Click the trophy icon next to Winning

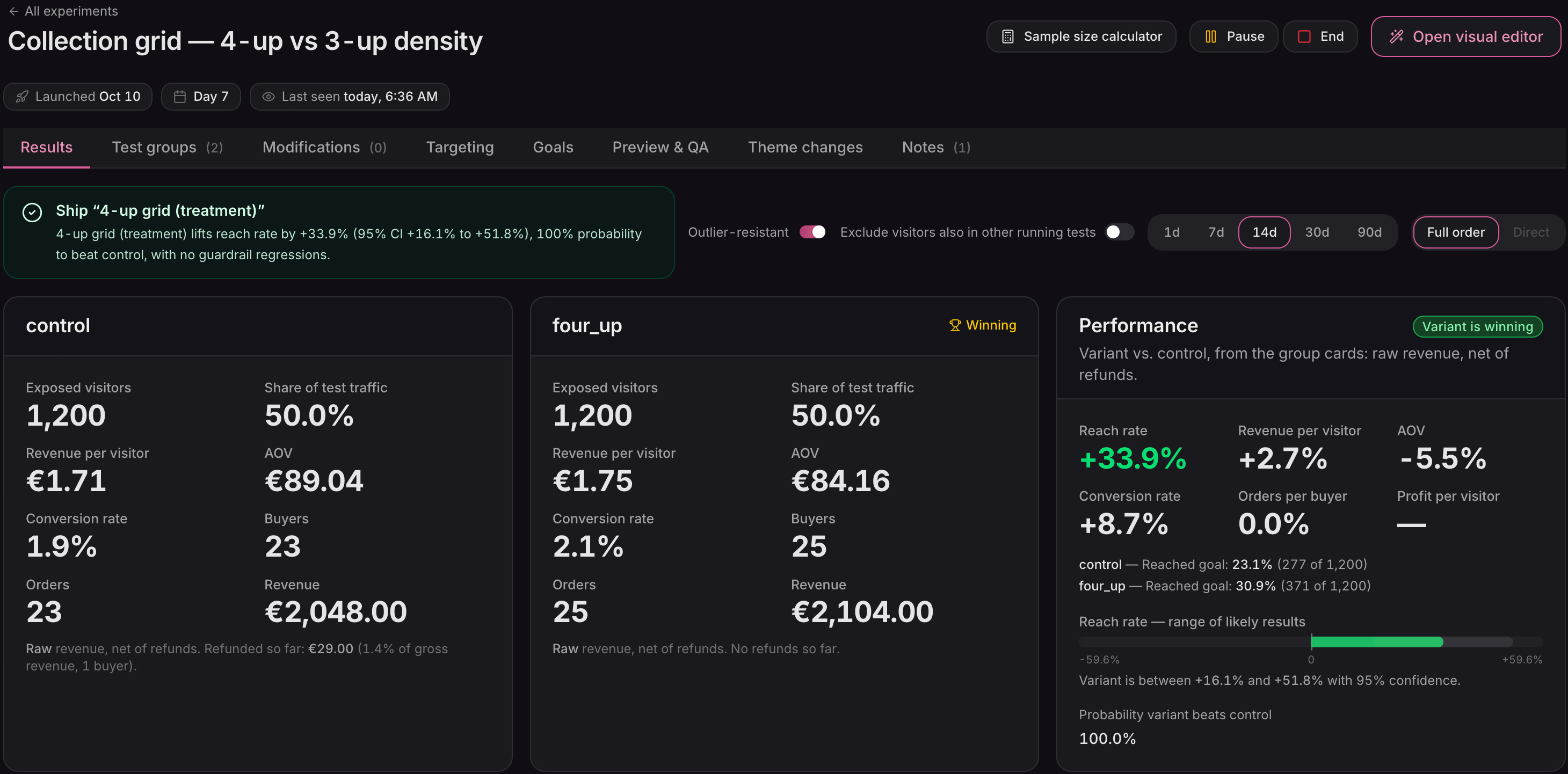[955, 325]
